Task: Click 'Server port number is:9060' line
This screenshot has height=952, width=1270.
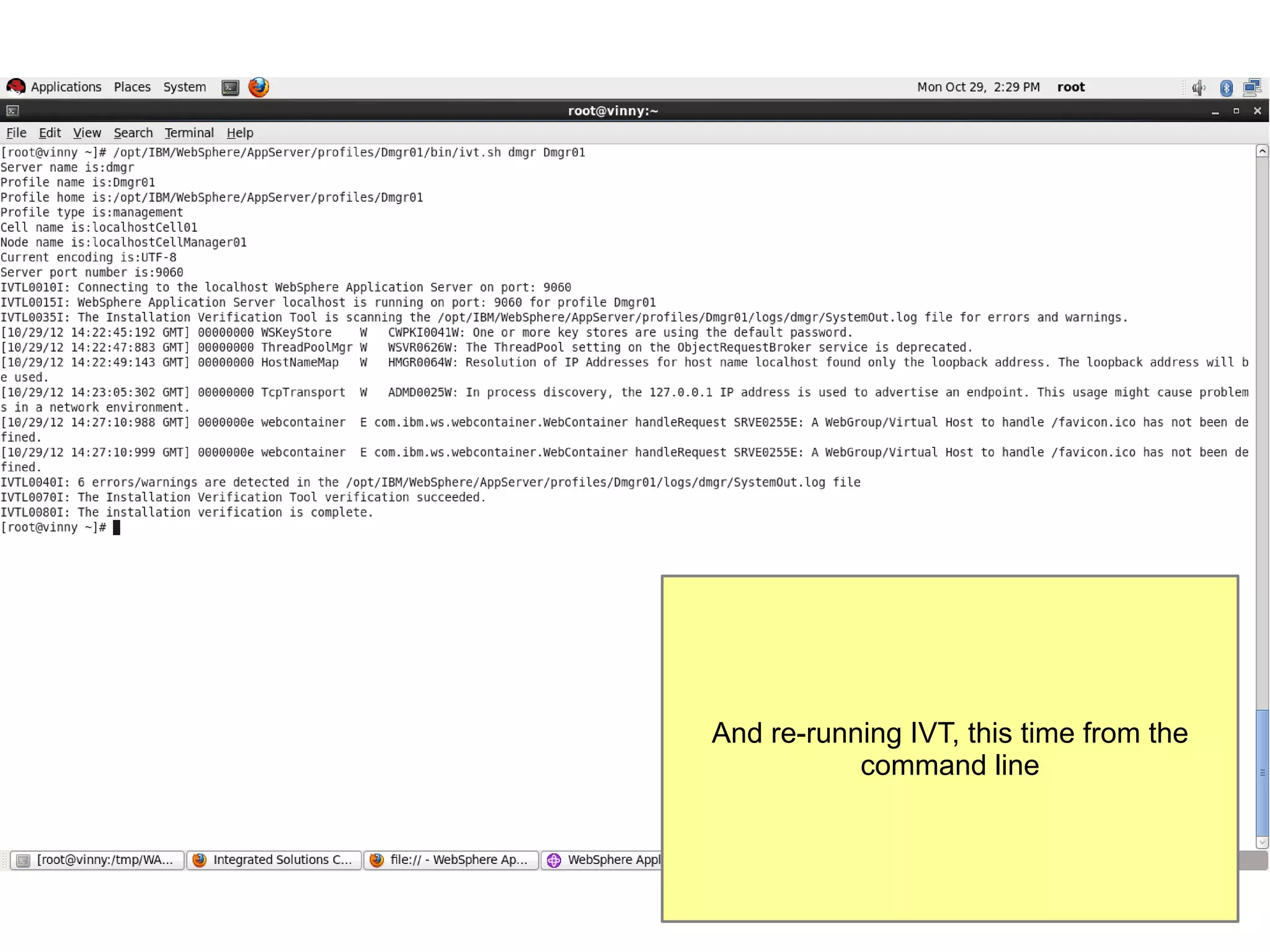Action: [92, 273]
